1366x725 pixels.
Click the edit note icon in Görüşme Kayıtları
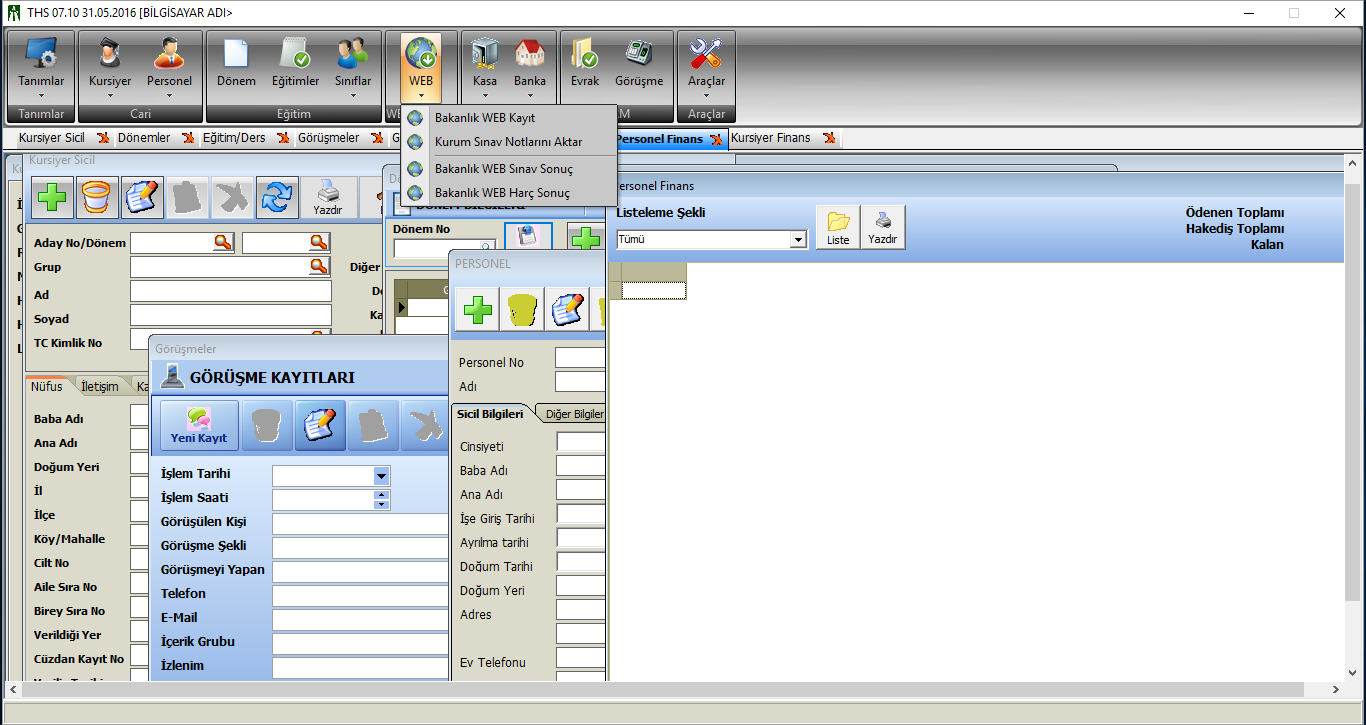point(320,425)
